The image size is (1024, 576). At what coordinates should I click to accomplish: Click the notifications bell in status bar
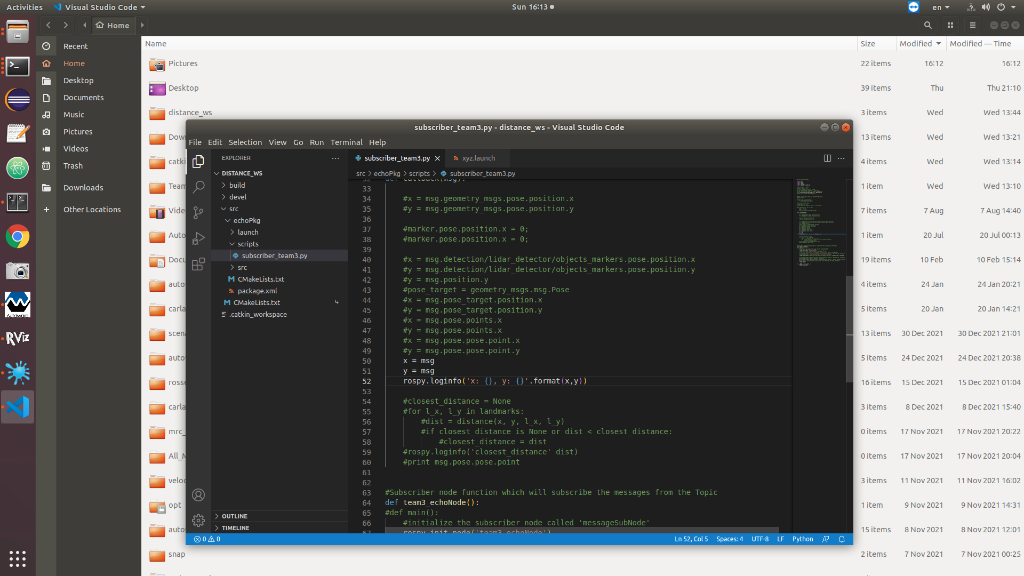[x=842, y=539]
